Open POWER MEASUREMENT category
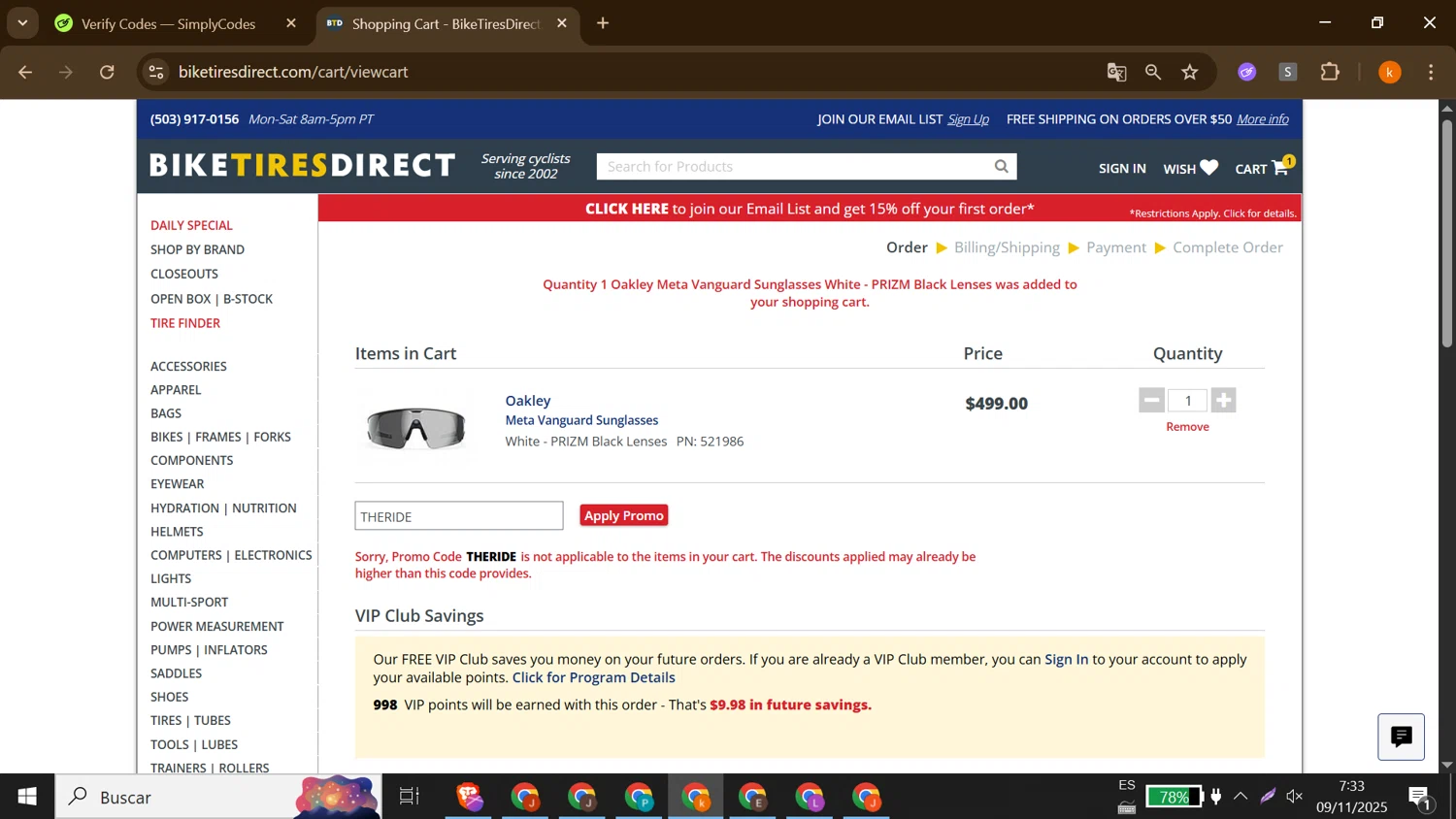 click(217, 627)
